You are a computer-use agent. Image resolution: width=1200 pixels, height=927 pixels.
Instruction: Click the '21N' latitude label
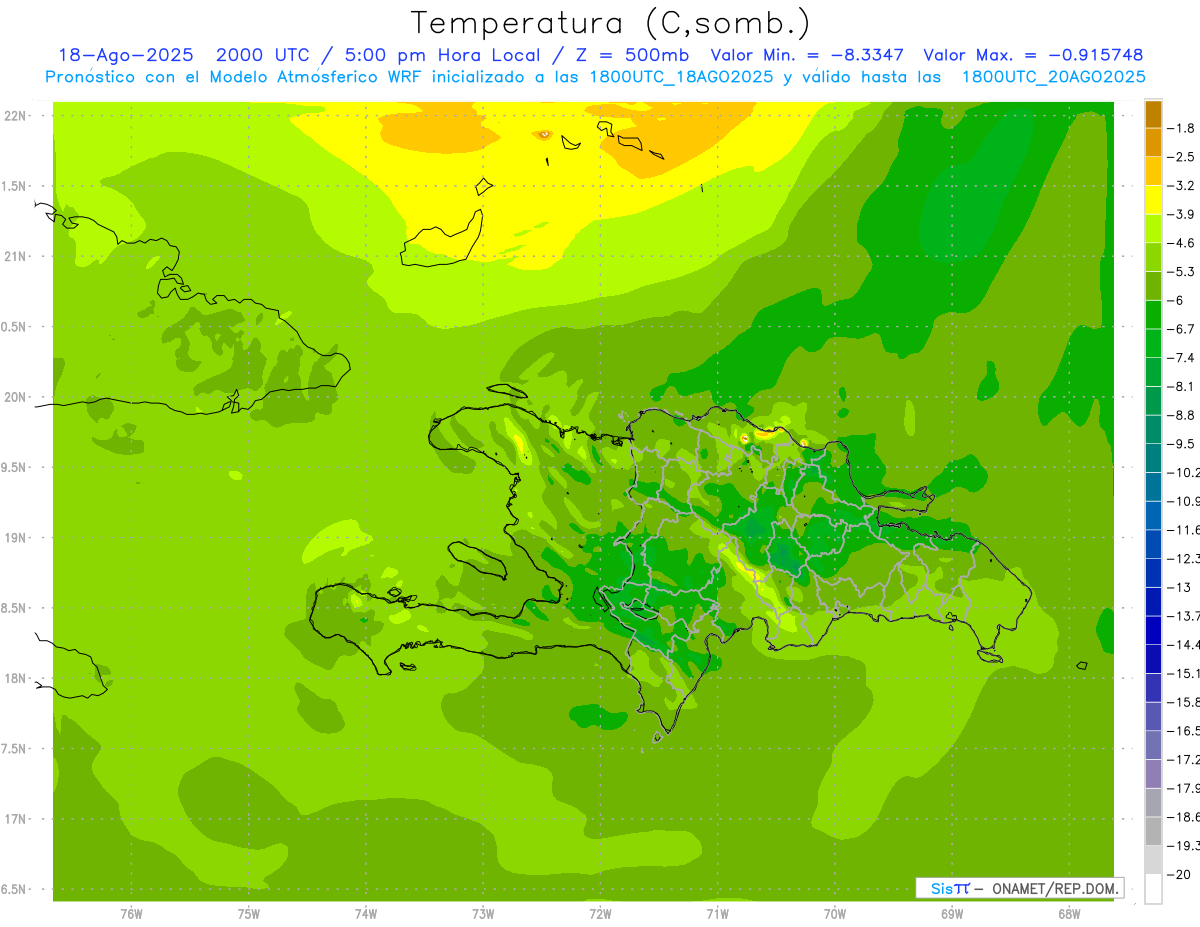pos(15,257)
